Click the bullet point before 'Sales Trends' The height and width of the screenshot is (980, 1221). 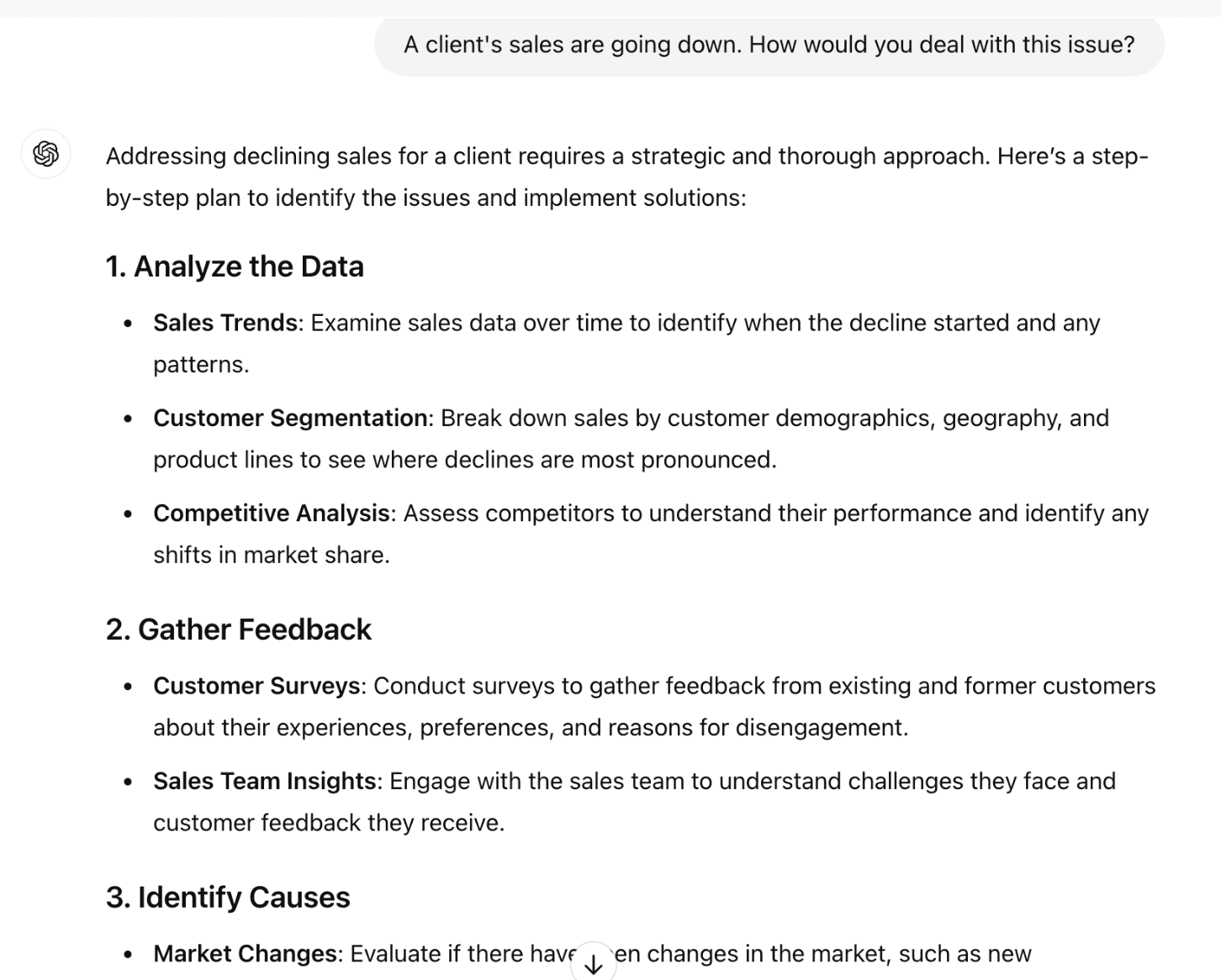(x=128, y=324)
